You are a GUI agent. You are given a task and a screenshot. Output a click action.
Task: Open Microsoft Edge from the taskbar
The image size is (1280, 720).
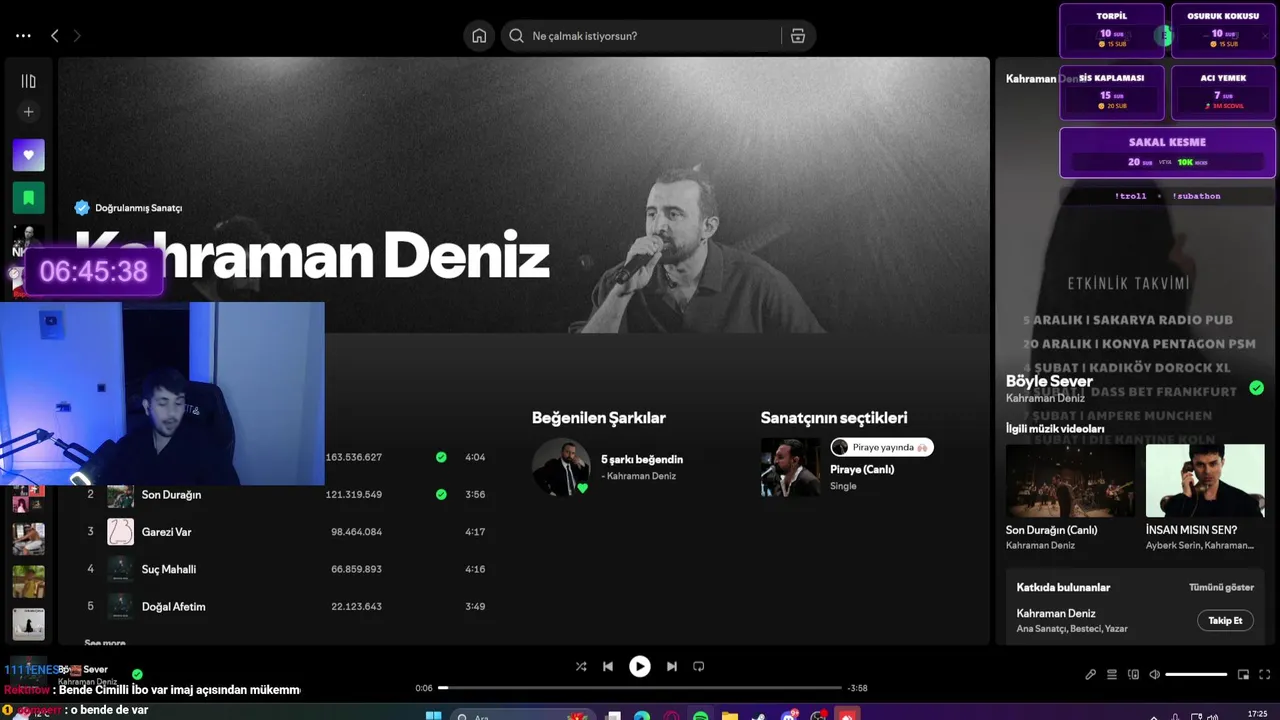pyautogui.click(x=642, y=716)
